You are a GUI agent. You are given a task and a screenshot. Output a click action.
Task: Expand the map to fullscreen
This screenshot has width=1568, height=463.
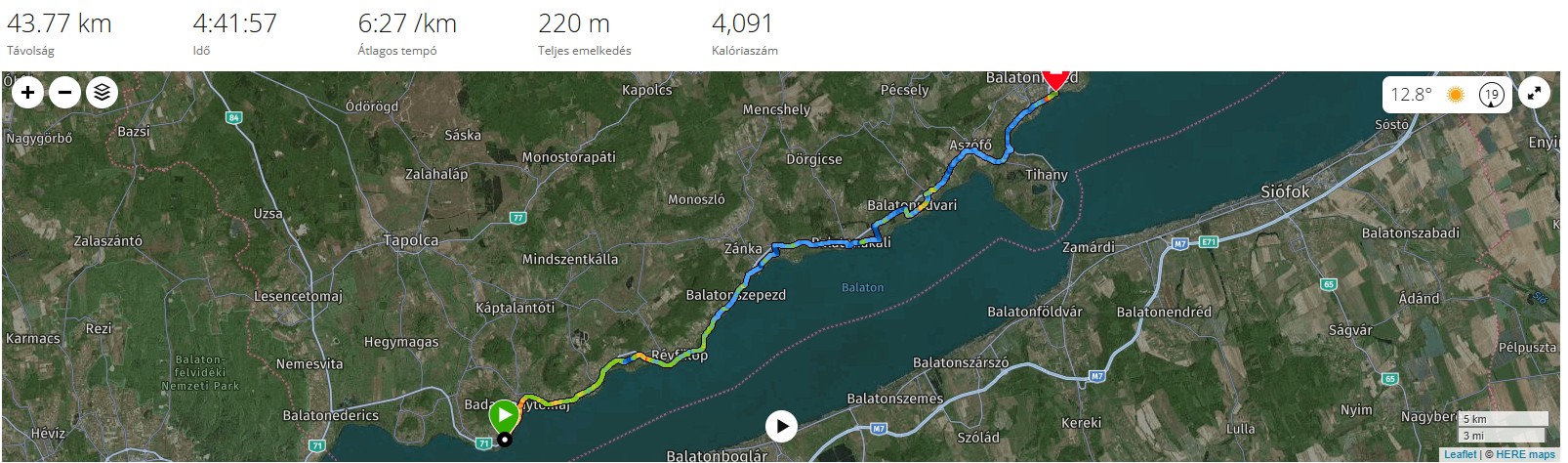coord(1535,94)
